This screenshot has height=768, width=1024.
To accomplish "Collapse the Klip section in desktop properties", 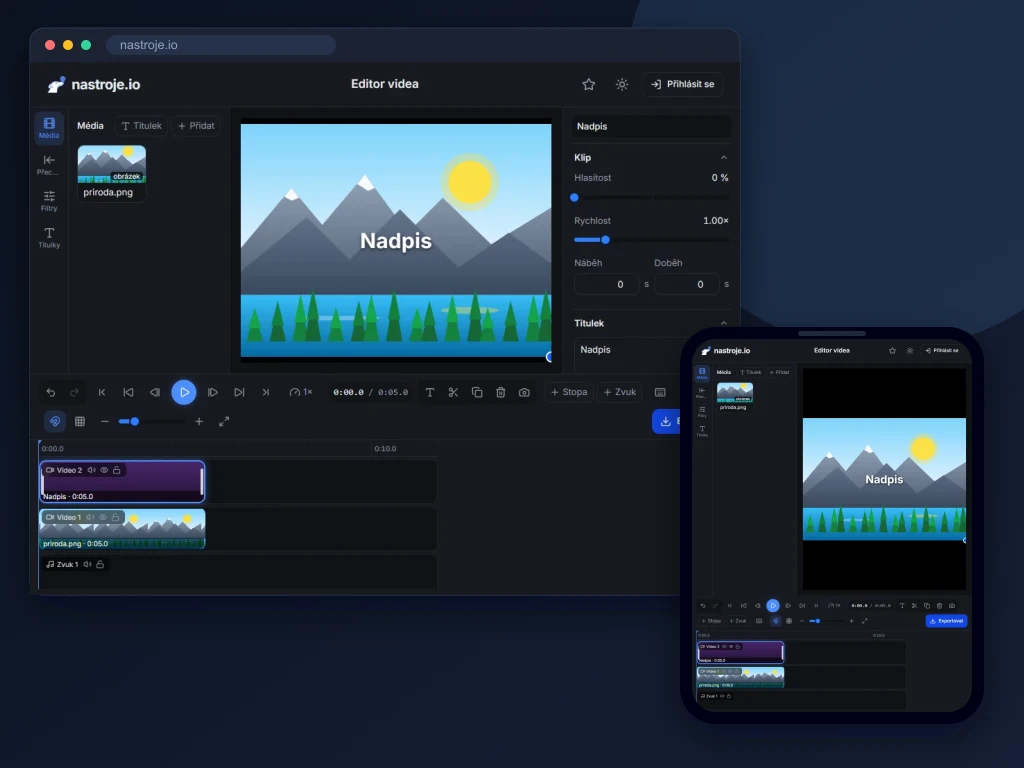I will [x=724, y=157].
